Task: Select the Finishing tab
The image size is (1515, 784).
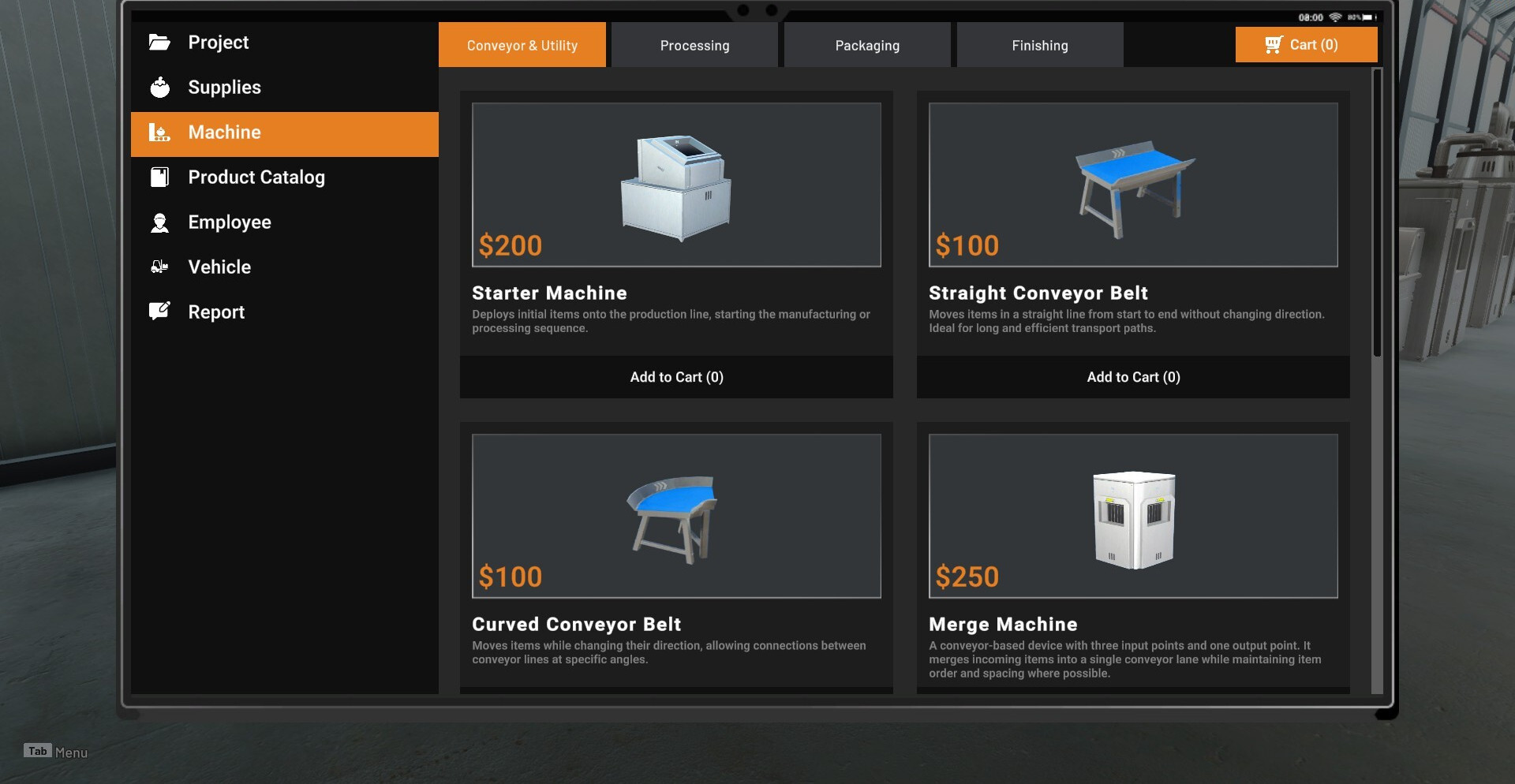Action: coord(1040,45)
